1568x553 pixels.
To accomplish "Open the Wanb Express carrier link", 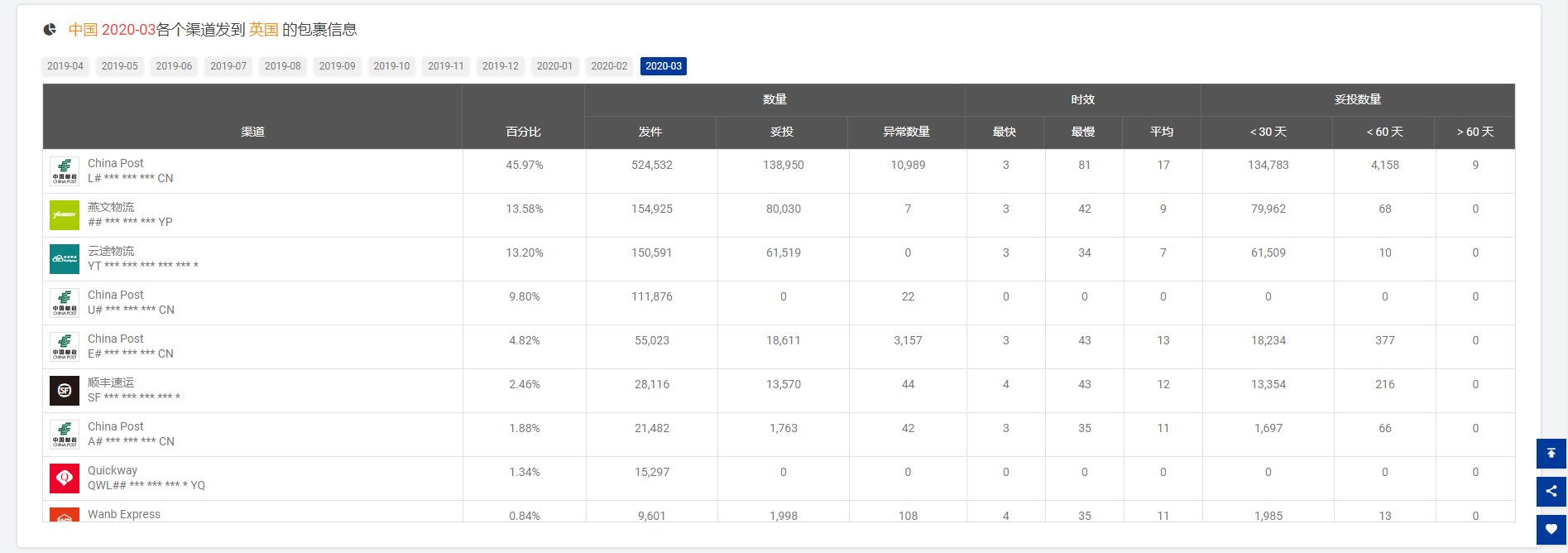I will [124, 514].
